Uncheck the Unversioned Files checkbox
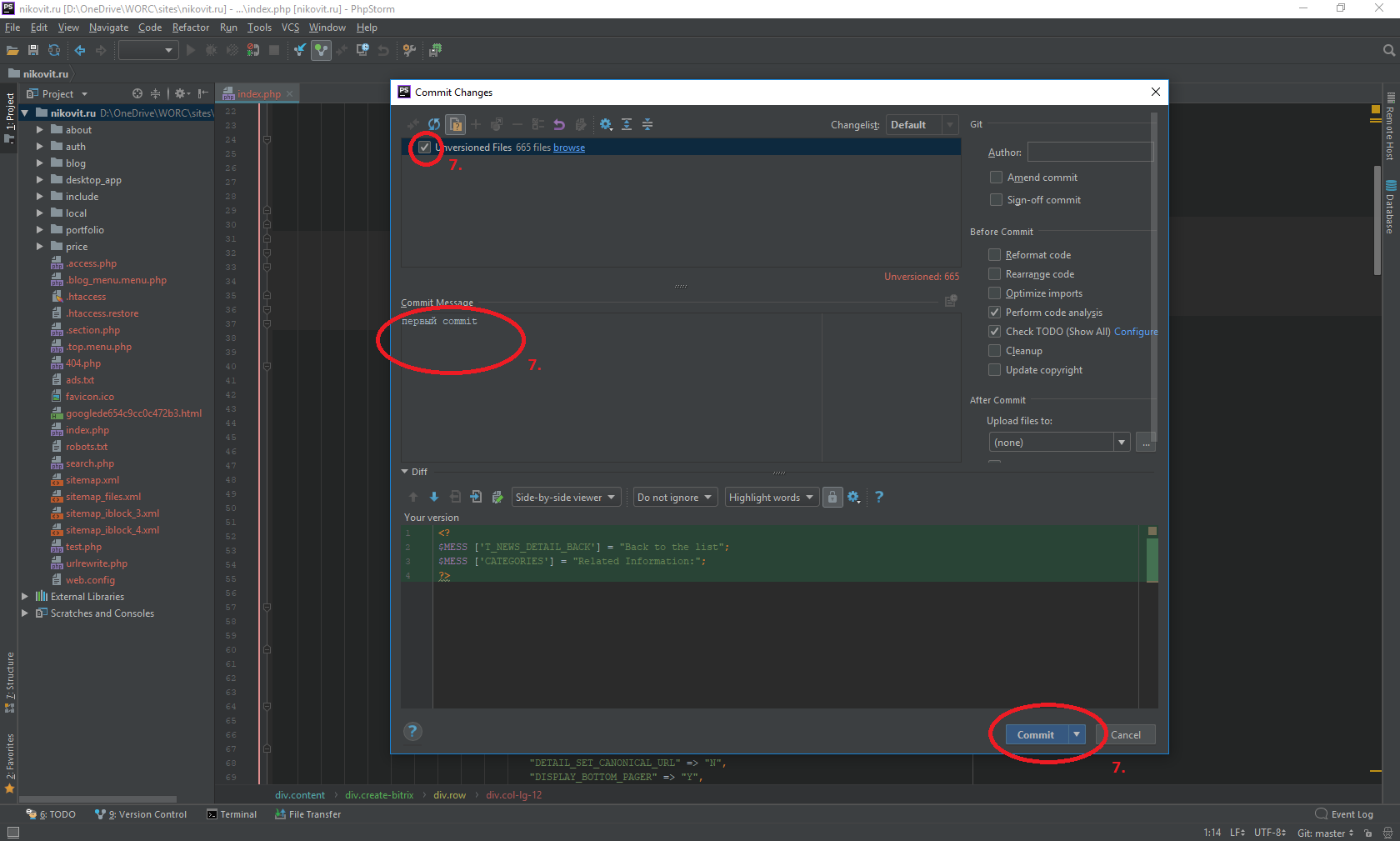 (x=424, y=148)
